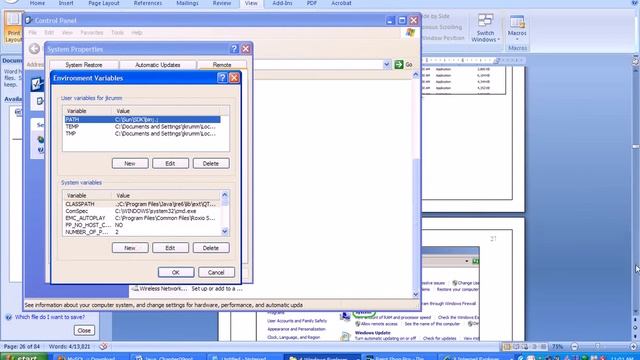Open Control Panel Favorites menu
640x360 pixels.
tap(91, 33)
